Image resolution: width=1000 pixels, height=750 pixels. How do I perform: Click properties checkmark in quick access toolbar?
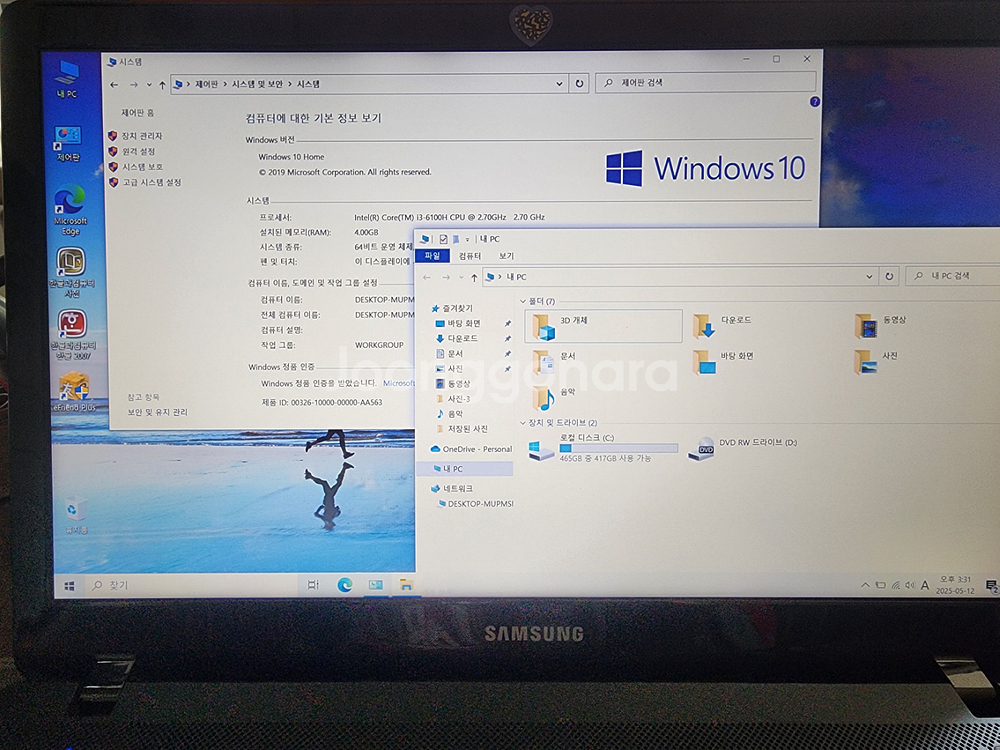click(x=443, y=239)
